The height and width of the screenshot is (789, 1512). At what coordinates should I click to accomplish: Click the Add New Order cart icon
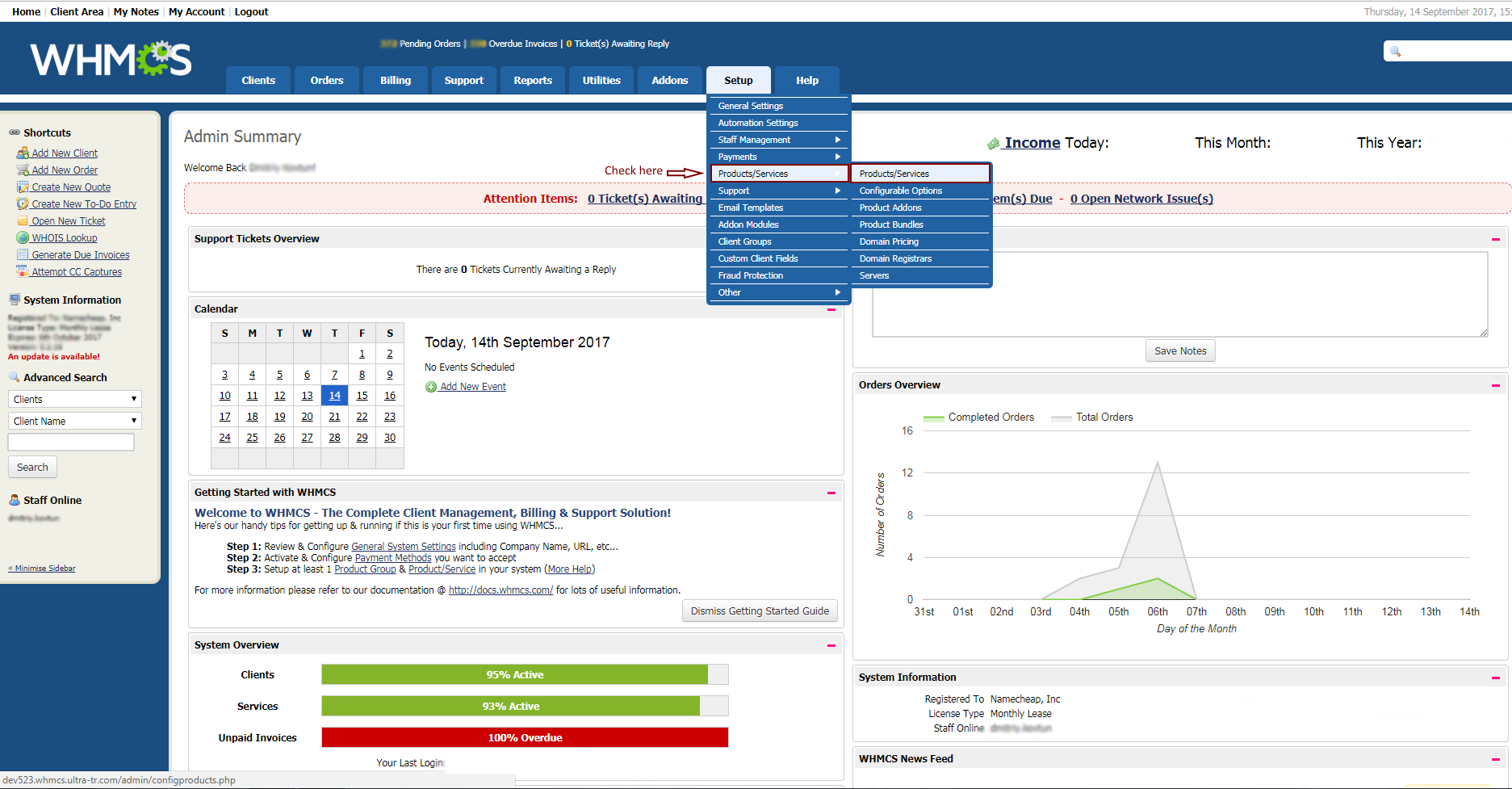pos(23,170)
